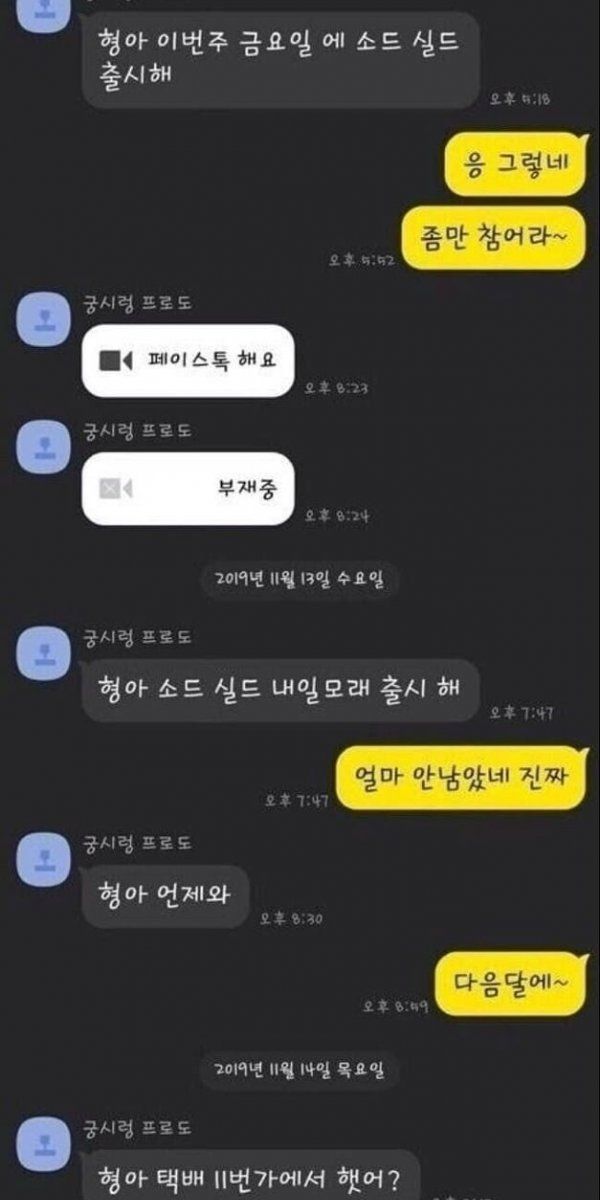Select the 2019년 11월 14일 목요일 date divider
Image resolution: width=600 pixels, height=1200 pixels.
[299, 1069]
